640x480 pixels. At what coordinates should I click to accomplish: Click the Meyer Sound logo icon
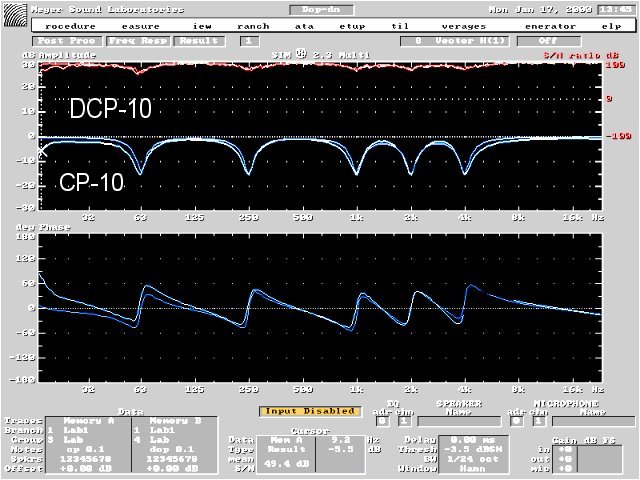(15, 15)
